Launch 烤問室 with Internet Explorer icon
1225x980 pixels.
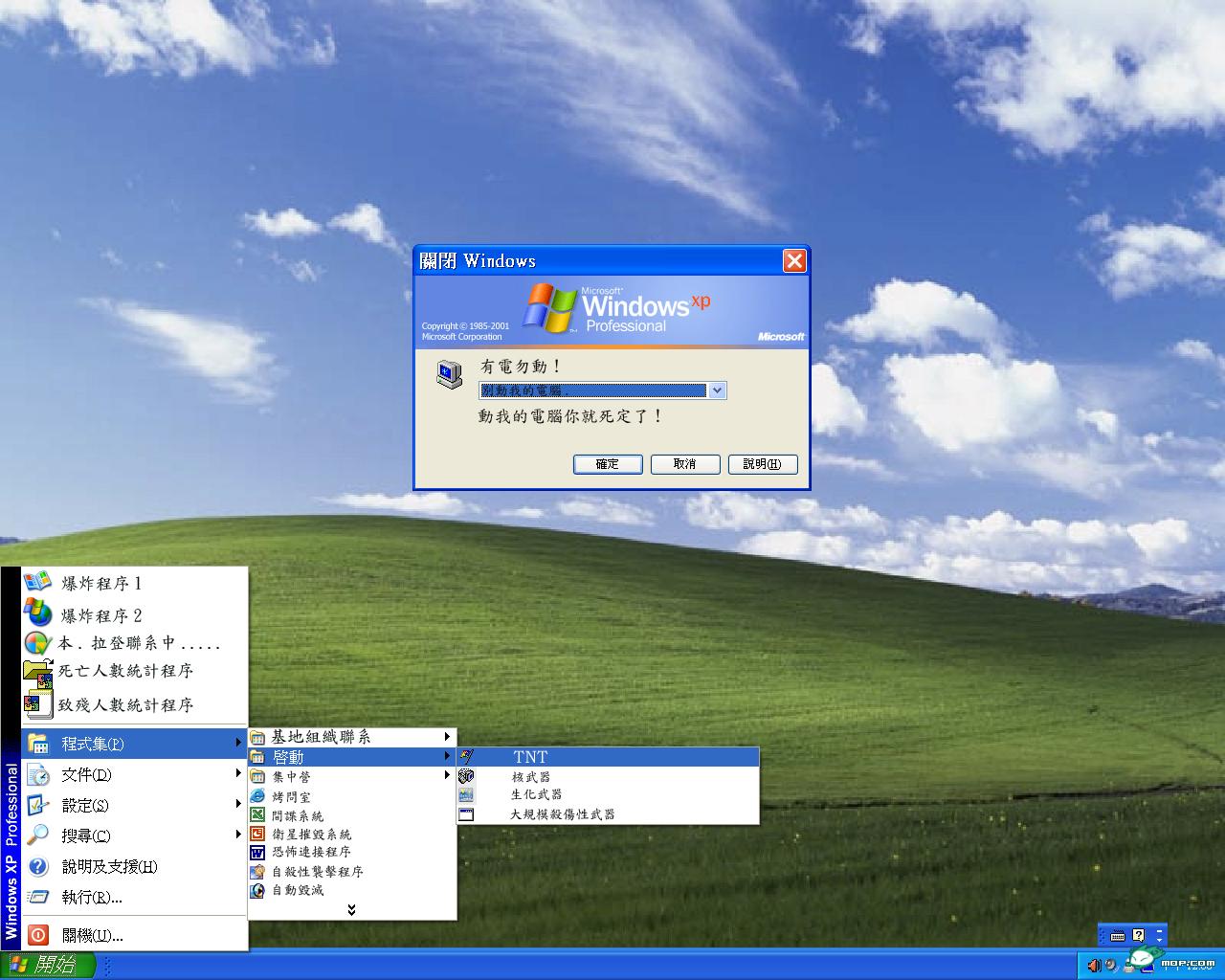(352, 796)
